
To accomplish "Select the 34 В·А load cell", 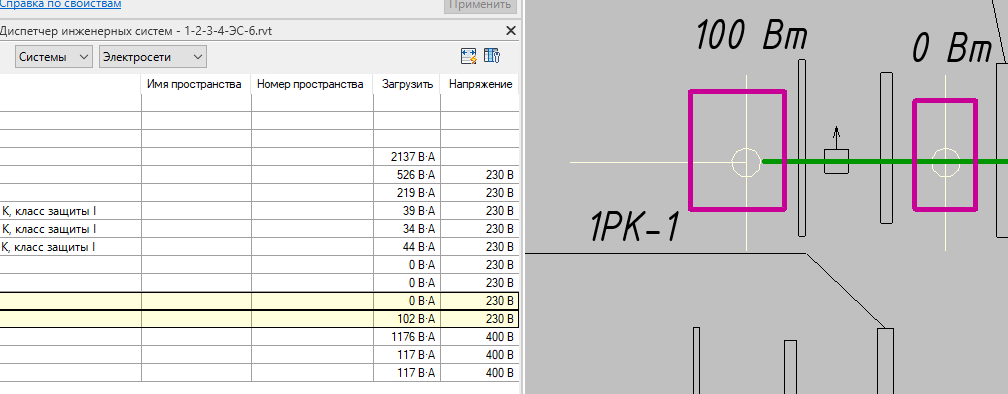I will (407, 229).
